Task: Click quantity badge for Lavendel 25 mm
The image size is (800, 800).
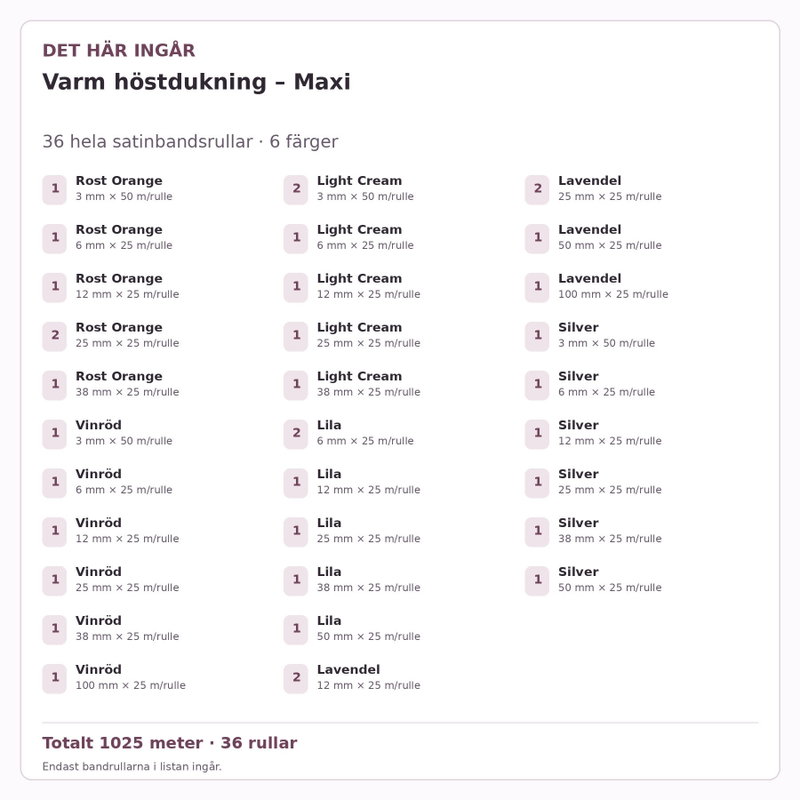Action: [537, 189]
